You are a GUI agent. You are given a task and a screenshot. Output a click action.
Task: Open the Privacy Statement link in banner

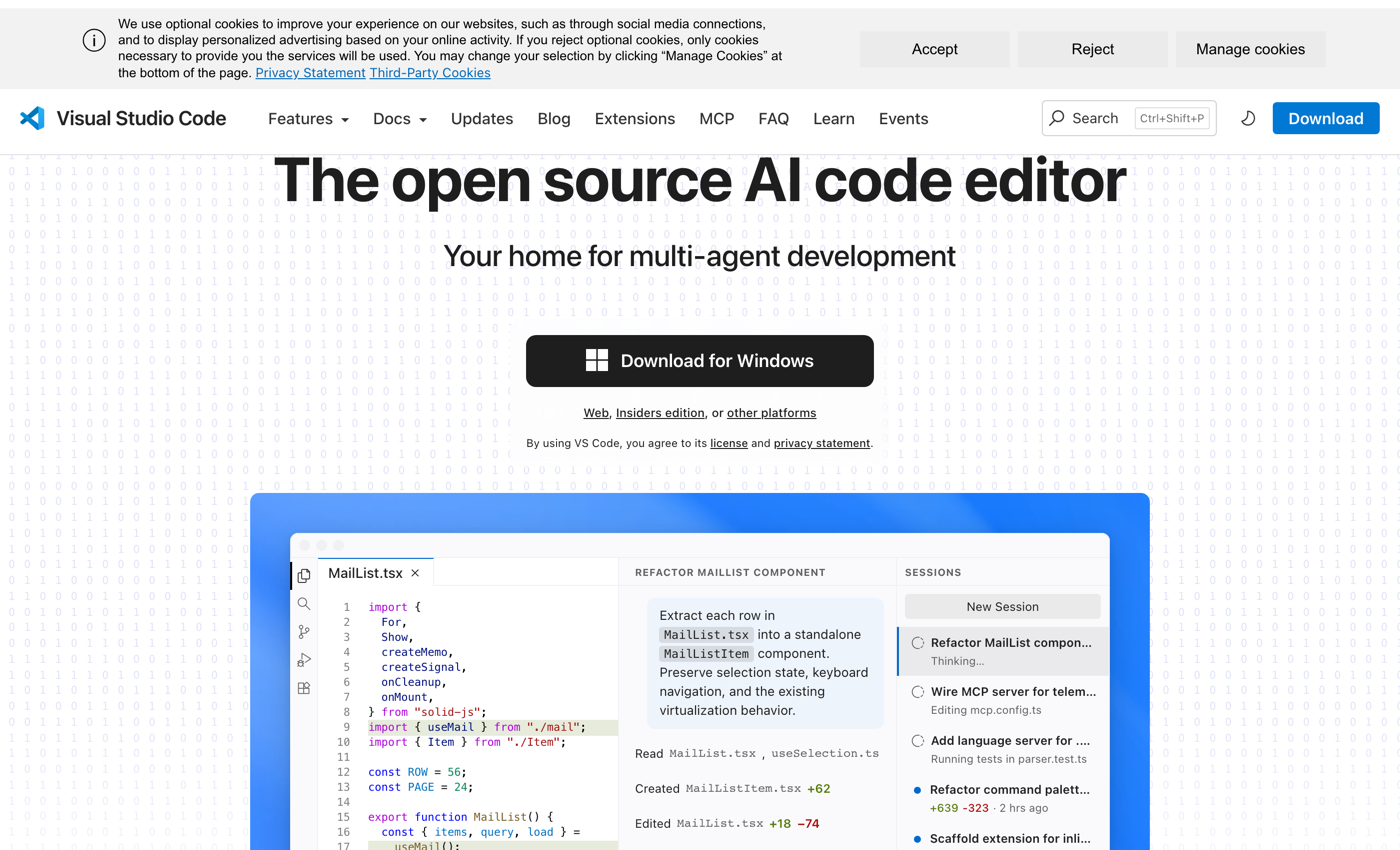(310, 73)
